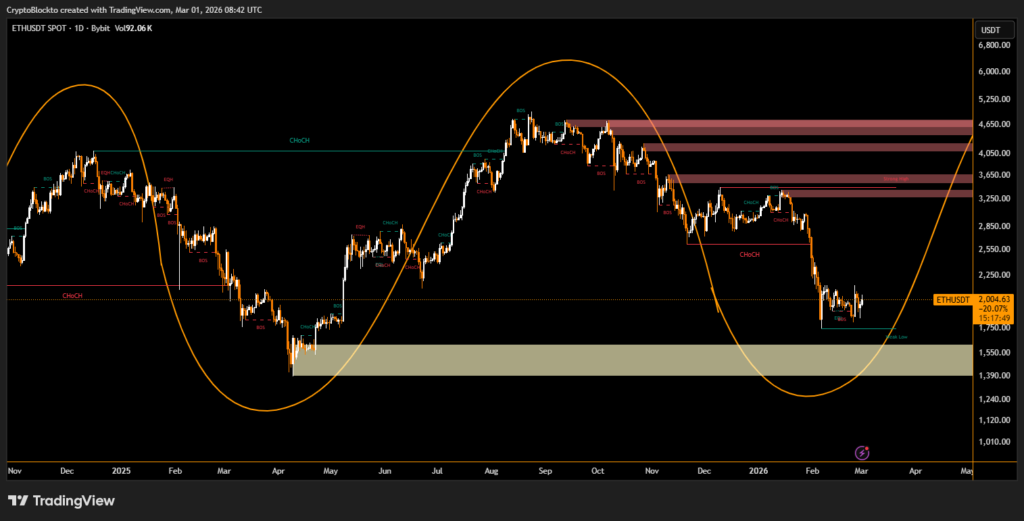Click the orange ETHUSDT price label

952,299
